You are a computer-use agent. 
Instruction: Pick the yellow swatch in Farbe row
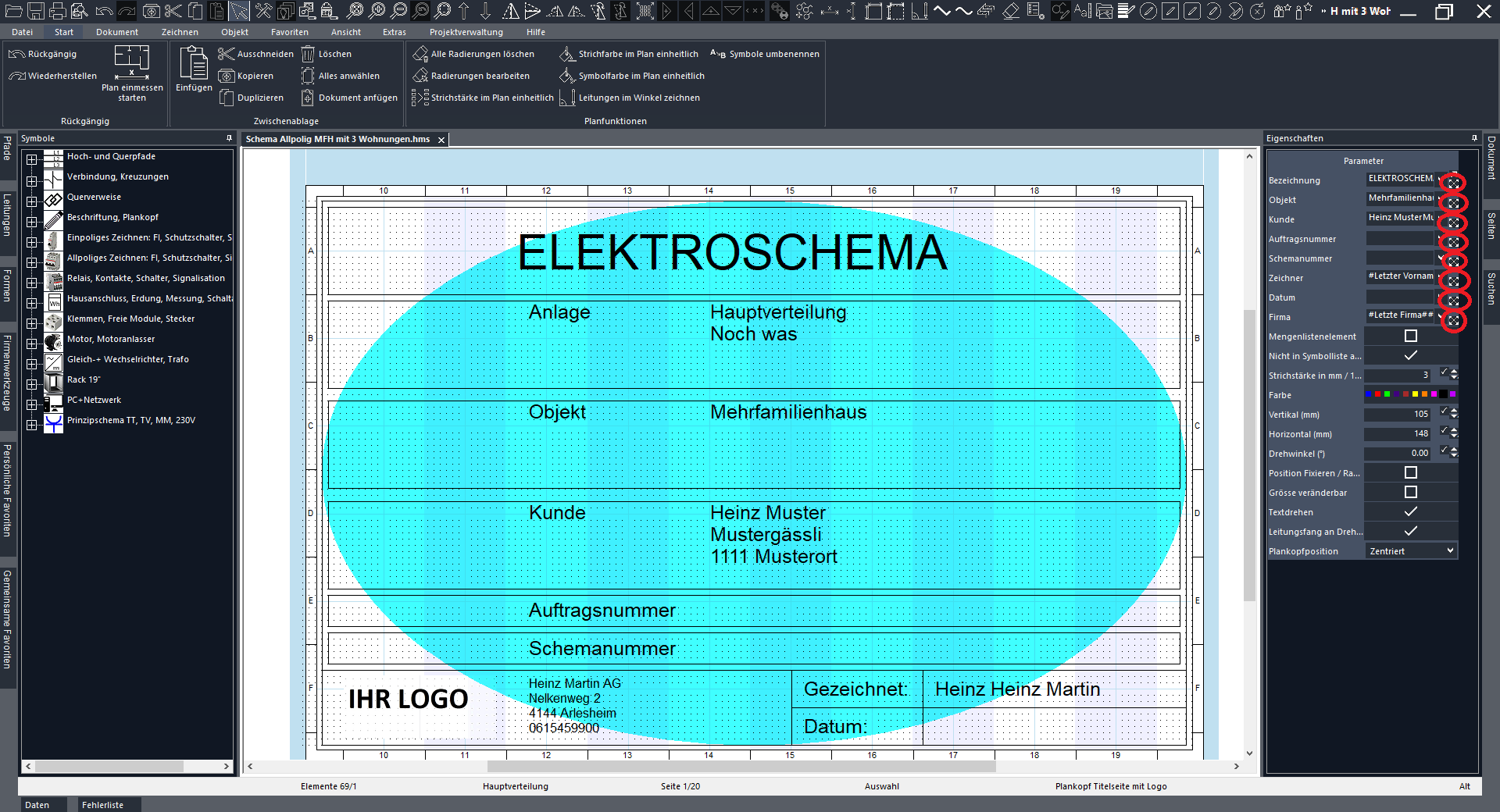pyautogui.click(x=1415, y=394)
